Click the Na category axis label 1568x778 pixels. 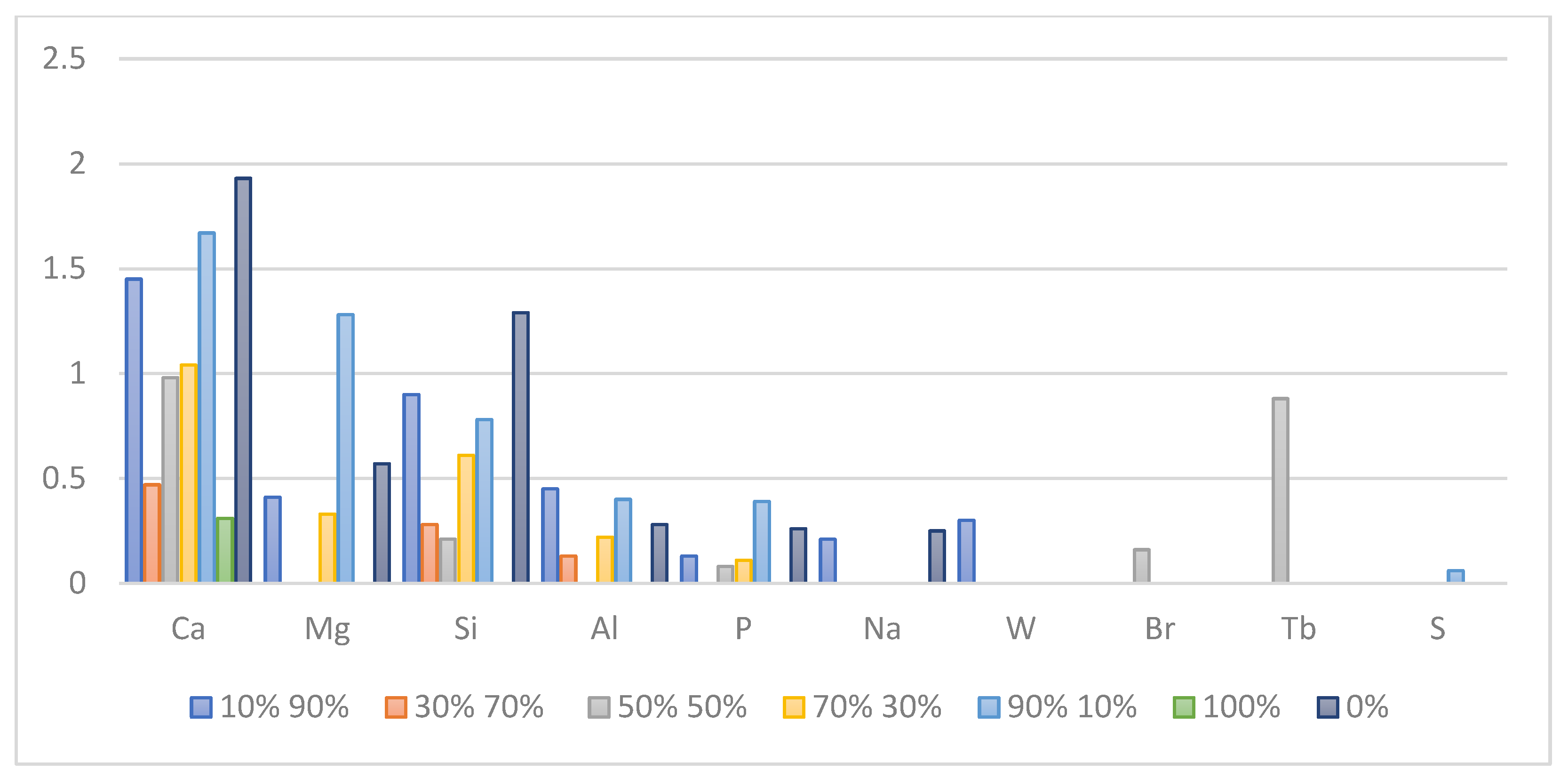pyautogui.click(x=882, y=629)
